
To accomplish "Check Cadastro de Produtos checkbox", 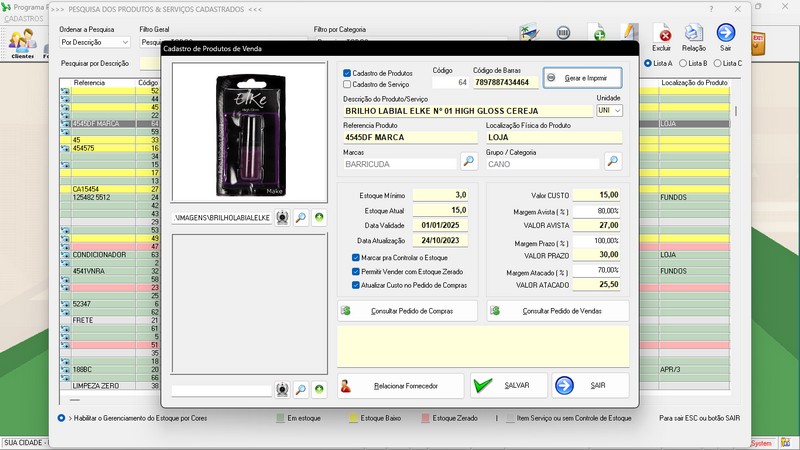I will pos(347,73).
